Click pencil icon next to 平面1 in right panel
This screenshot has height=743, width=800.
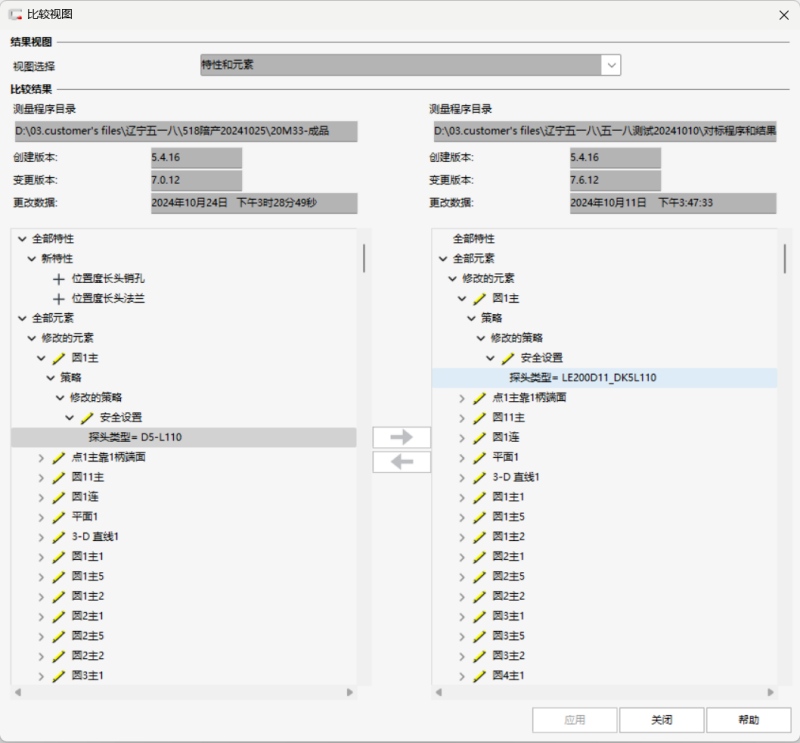(x=480, y=457)
